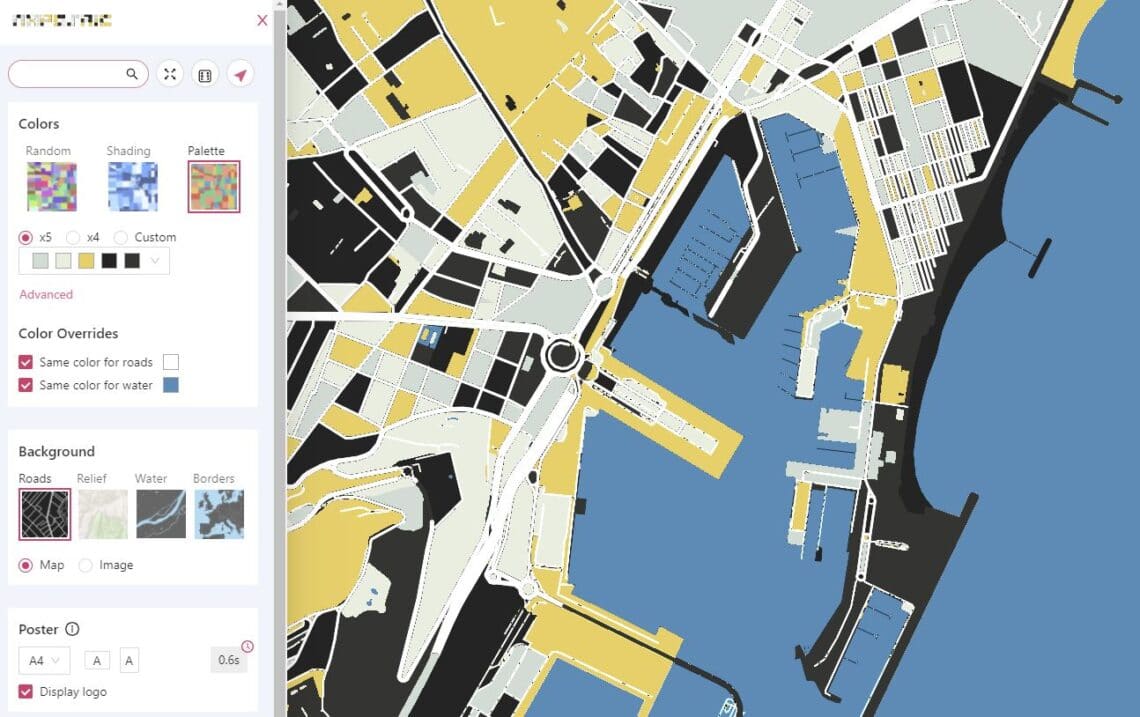This screenshot has width=1140, height=717.
Task: Select landscape orientation A button
Action: 96,660
